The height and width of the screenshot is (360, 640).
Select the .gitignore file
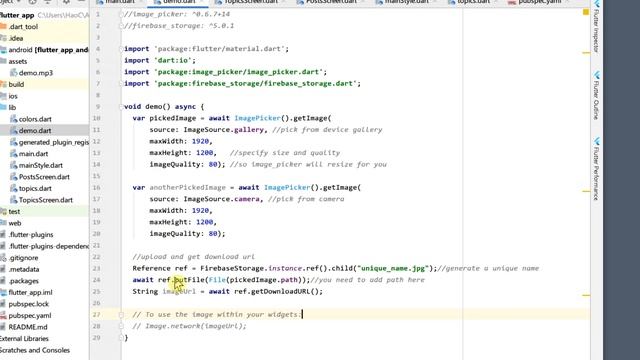(23, 258)
